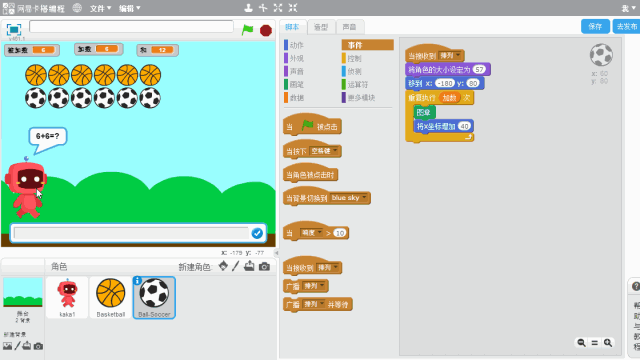Click the green flag to run the project
640x360 pixels.
point(247,30)
